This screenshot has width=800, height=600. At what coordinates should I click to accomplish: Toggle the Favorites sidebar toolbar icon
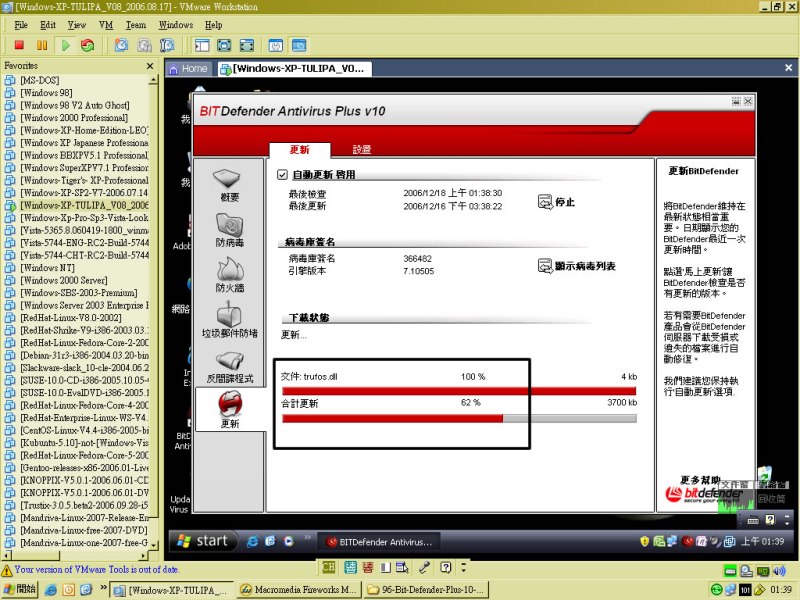[x=202, y=45]
